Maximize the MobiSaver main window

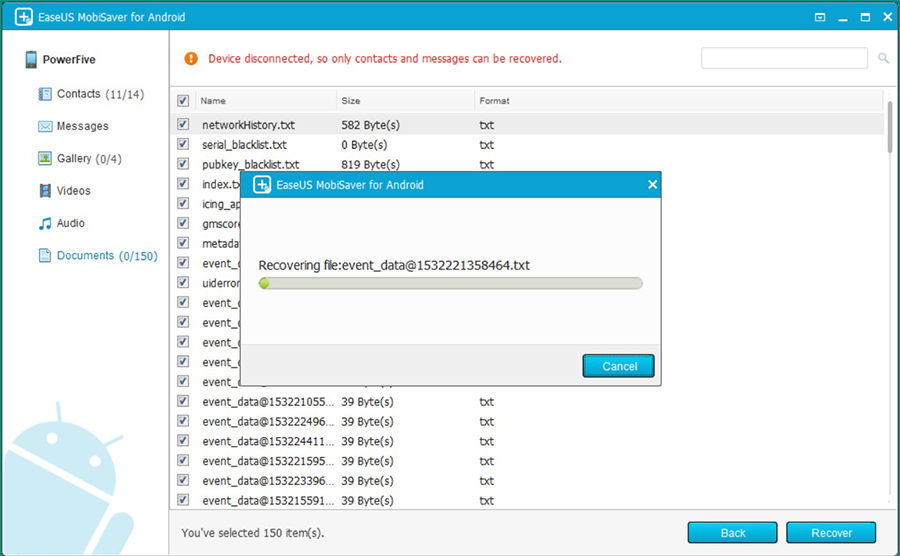click(865, 17)
